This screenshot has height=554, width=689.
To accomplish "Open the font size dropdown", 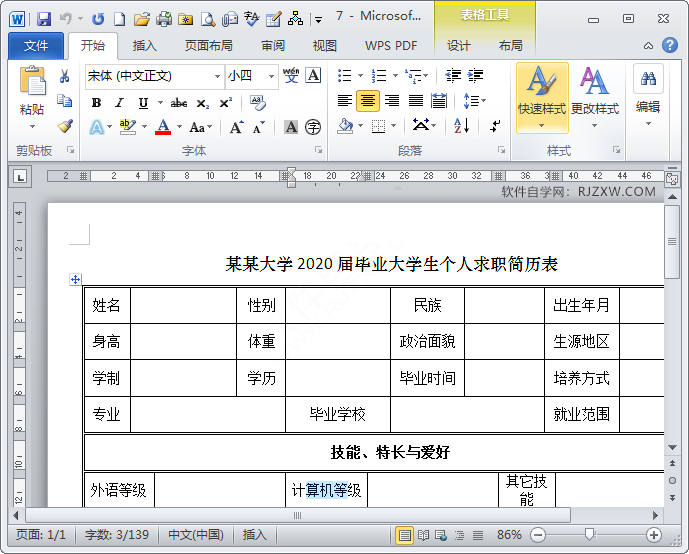I will (272, 76).
